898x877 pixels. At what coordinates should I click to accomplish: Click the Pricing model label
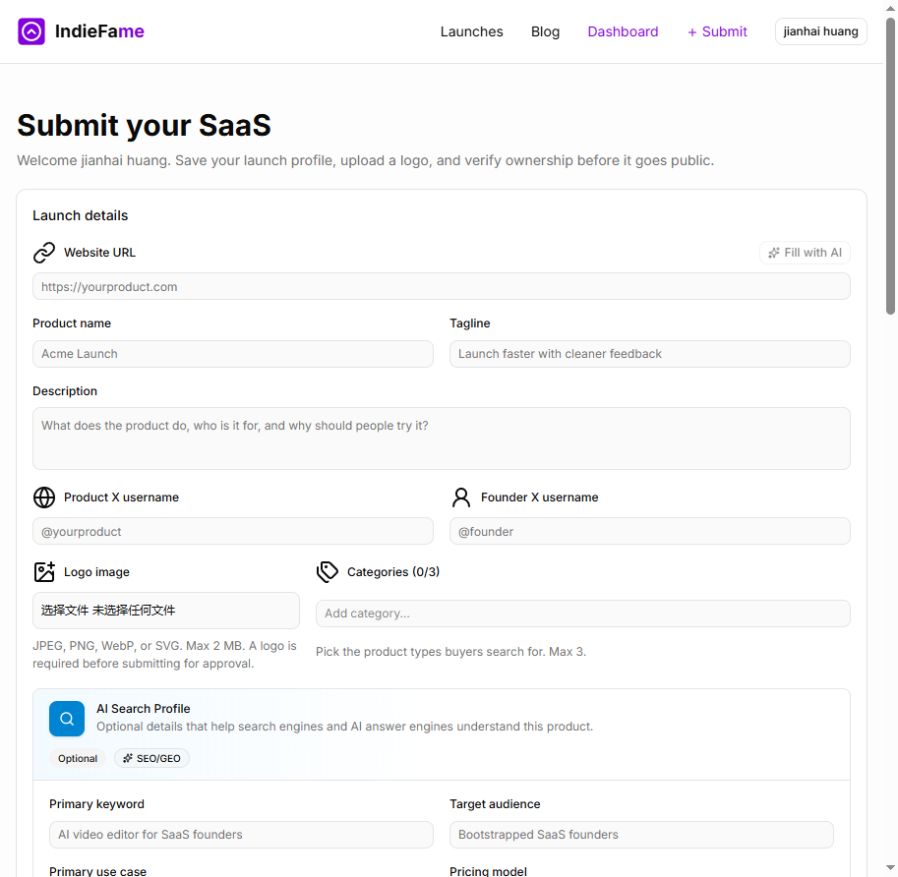point(488,871)
